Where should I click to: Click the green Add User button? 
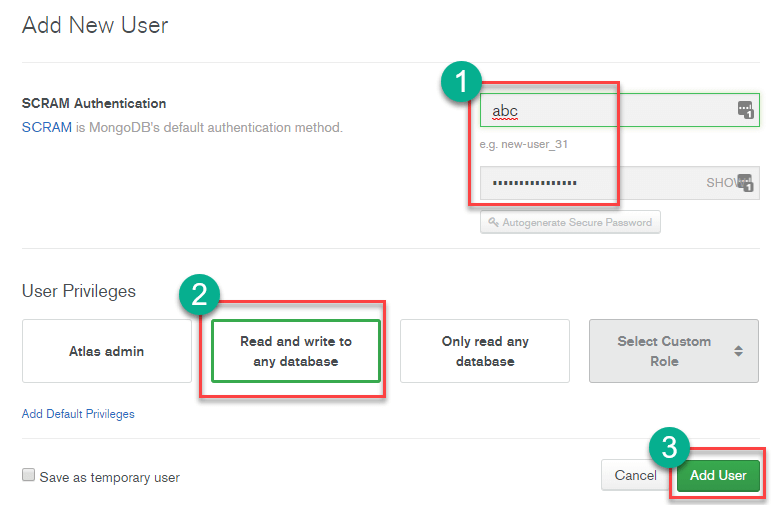(718, 475)
